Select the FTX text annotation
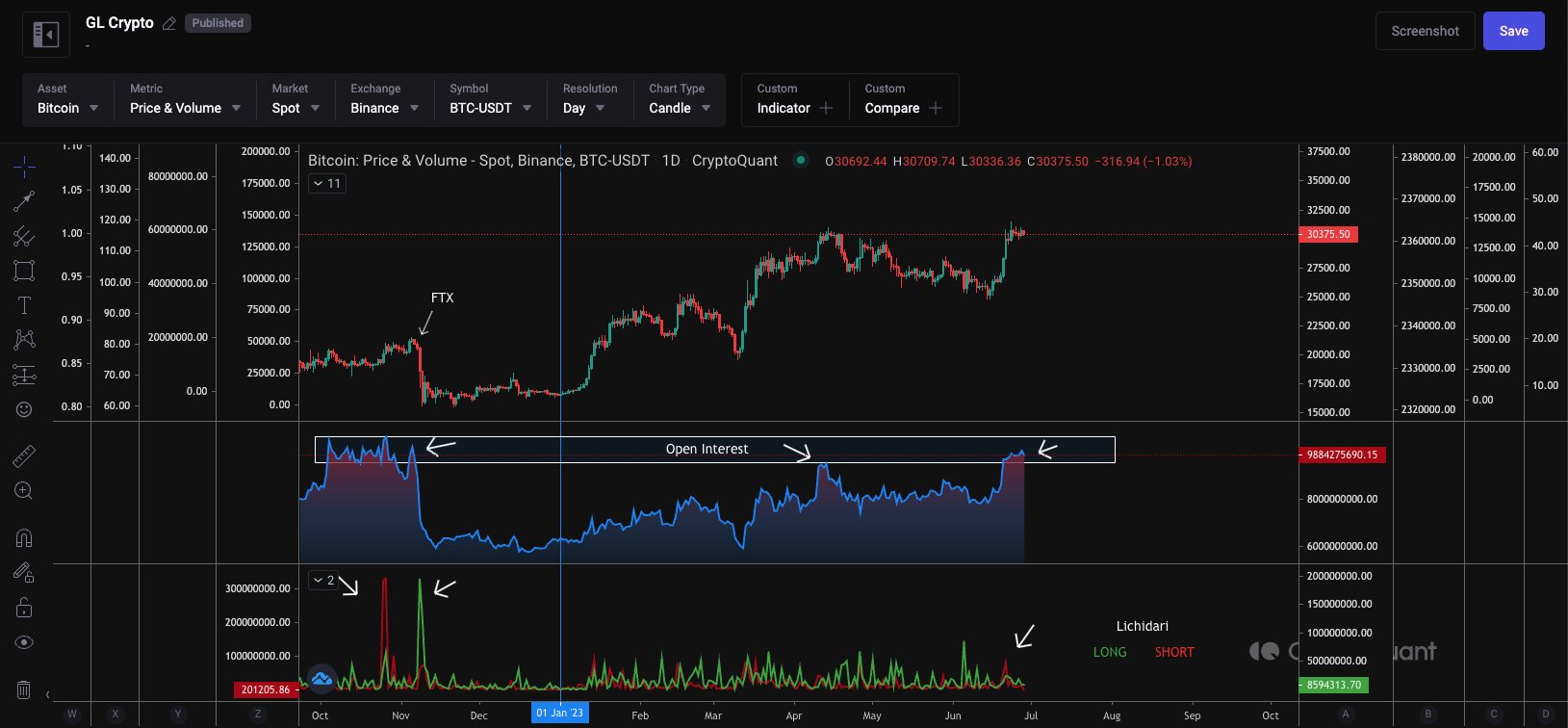Image resolution: width=1568 pixels, height=728 pixels. pos(442,298)
